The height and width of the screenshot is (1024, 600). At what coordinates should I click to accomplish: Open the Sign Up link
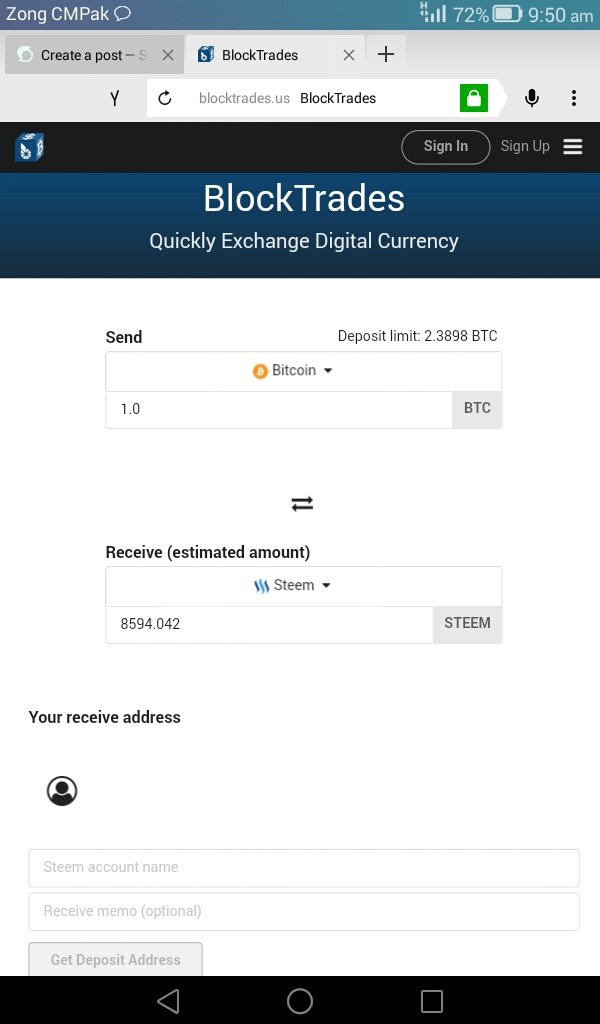[525, 146]
